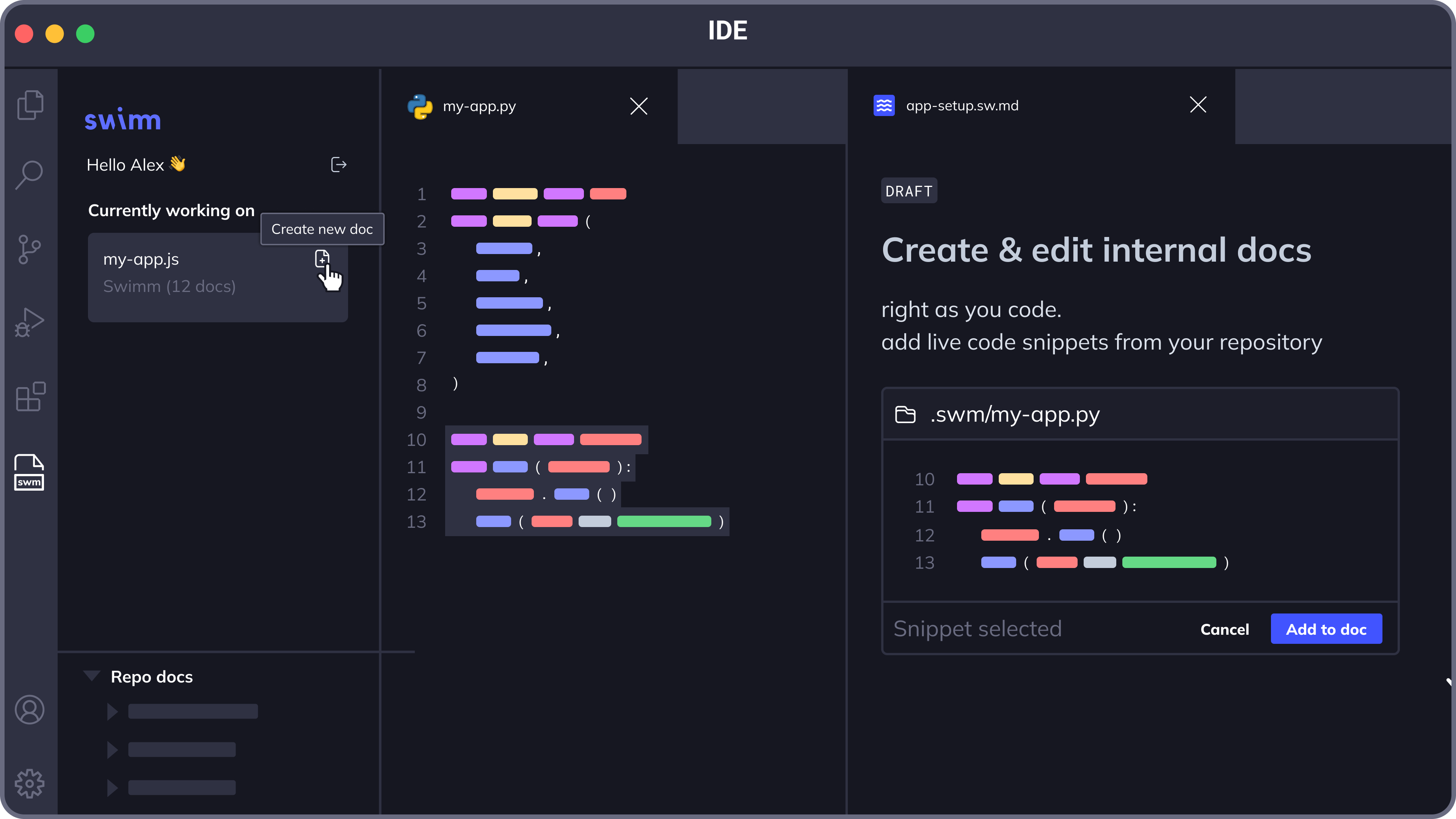Collapse the Repo docs section
1456x819 pixels.
91,675
